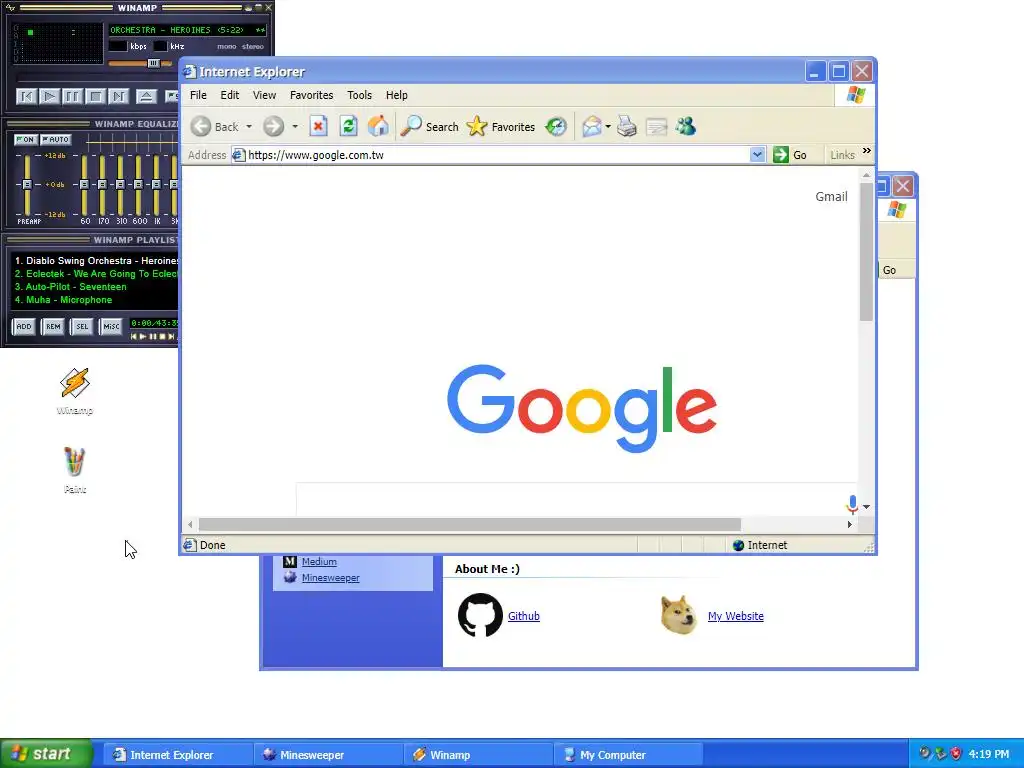
Task: Open the Medium link in sidebar
Action: pyautogui.click(x=319, y=562)
